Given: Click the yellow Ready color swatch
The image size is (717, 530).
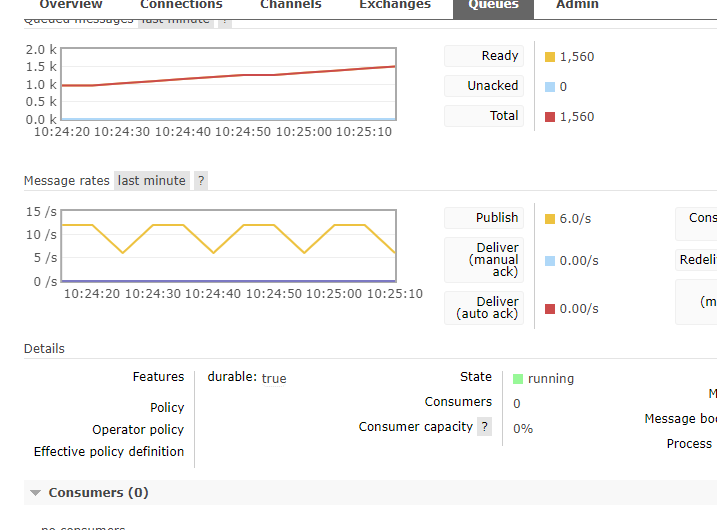Looking at the screenshot, I should point(550,57).
